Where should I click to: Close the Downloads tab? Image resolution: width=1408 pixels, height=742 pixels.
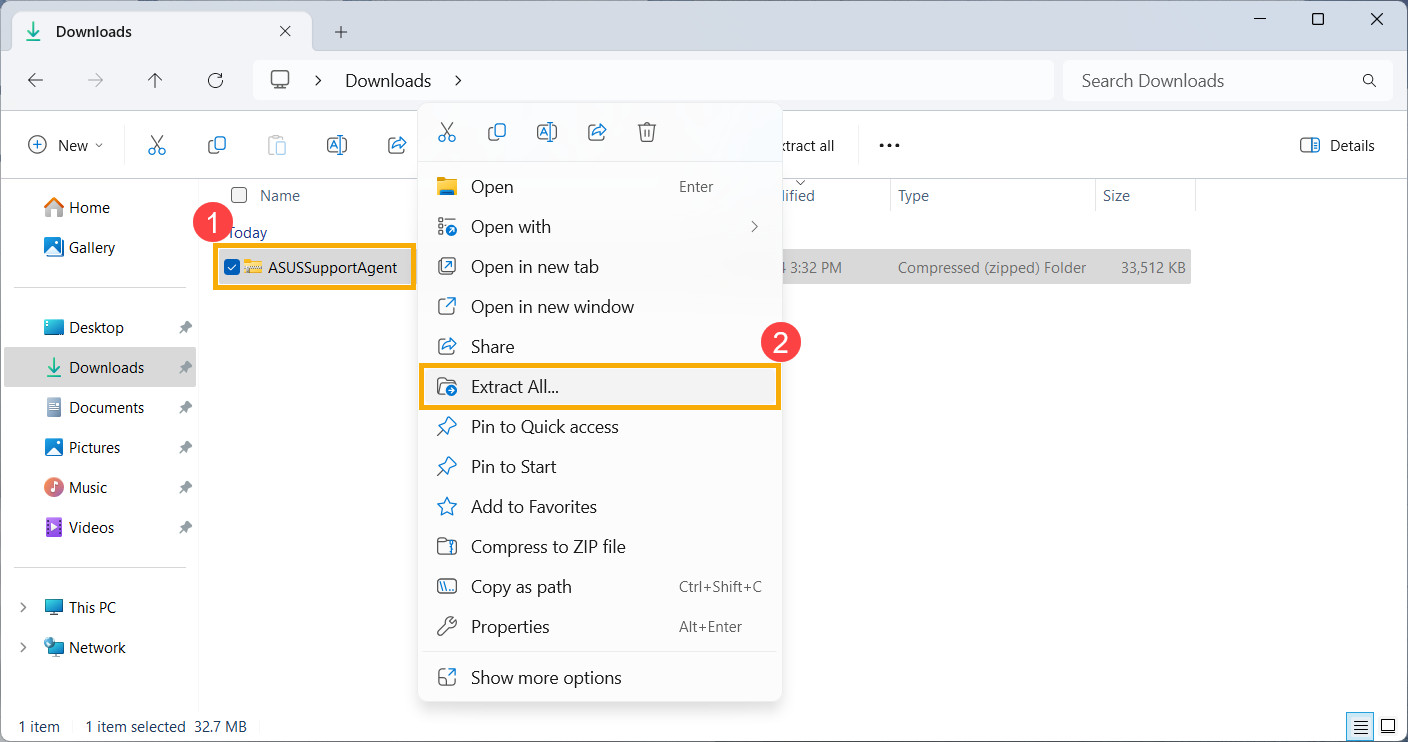click(285, 32)
